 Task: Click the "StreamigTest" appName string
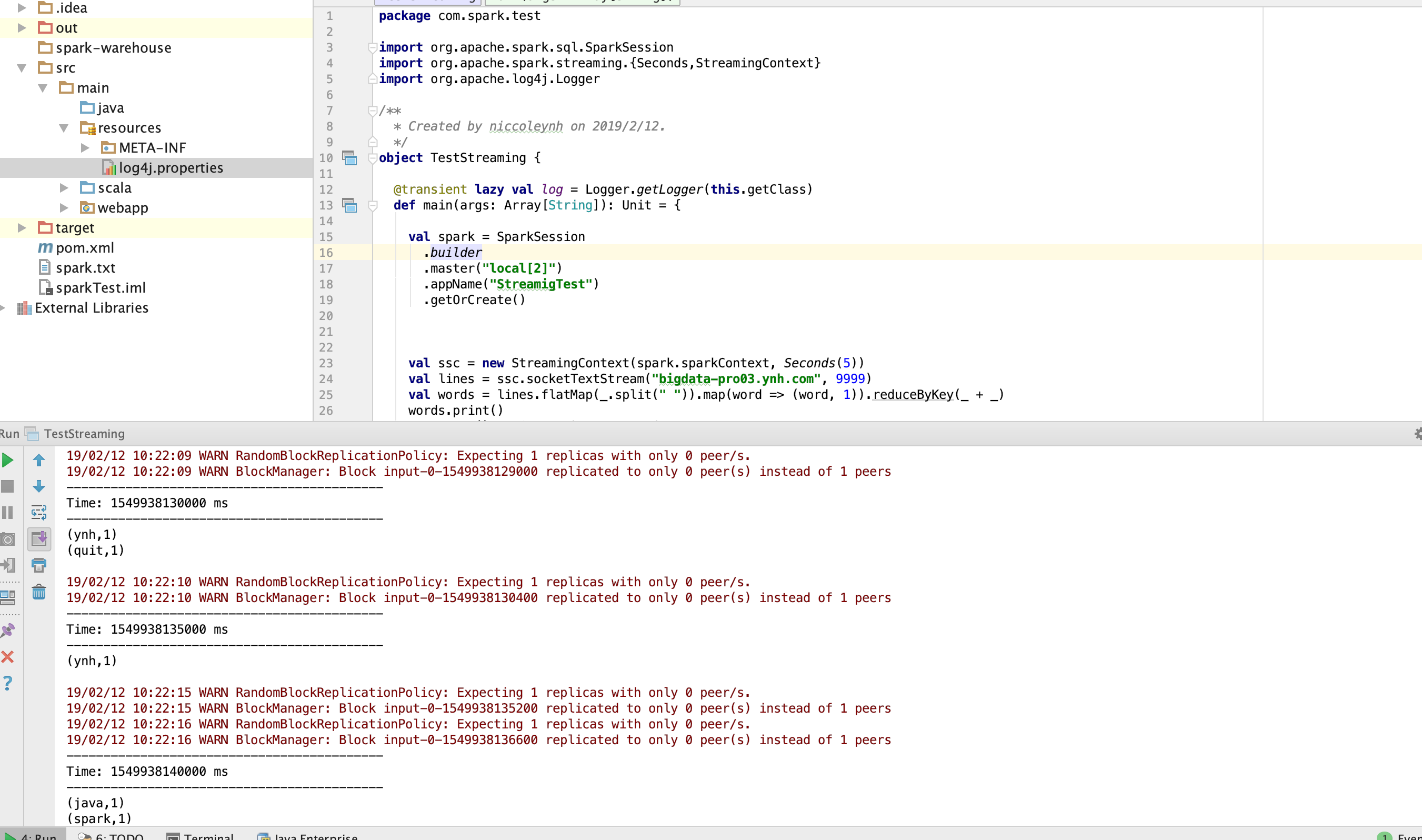[540, 284]
